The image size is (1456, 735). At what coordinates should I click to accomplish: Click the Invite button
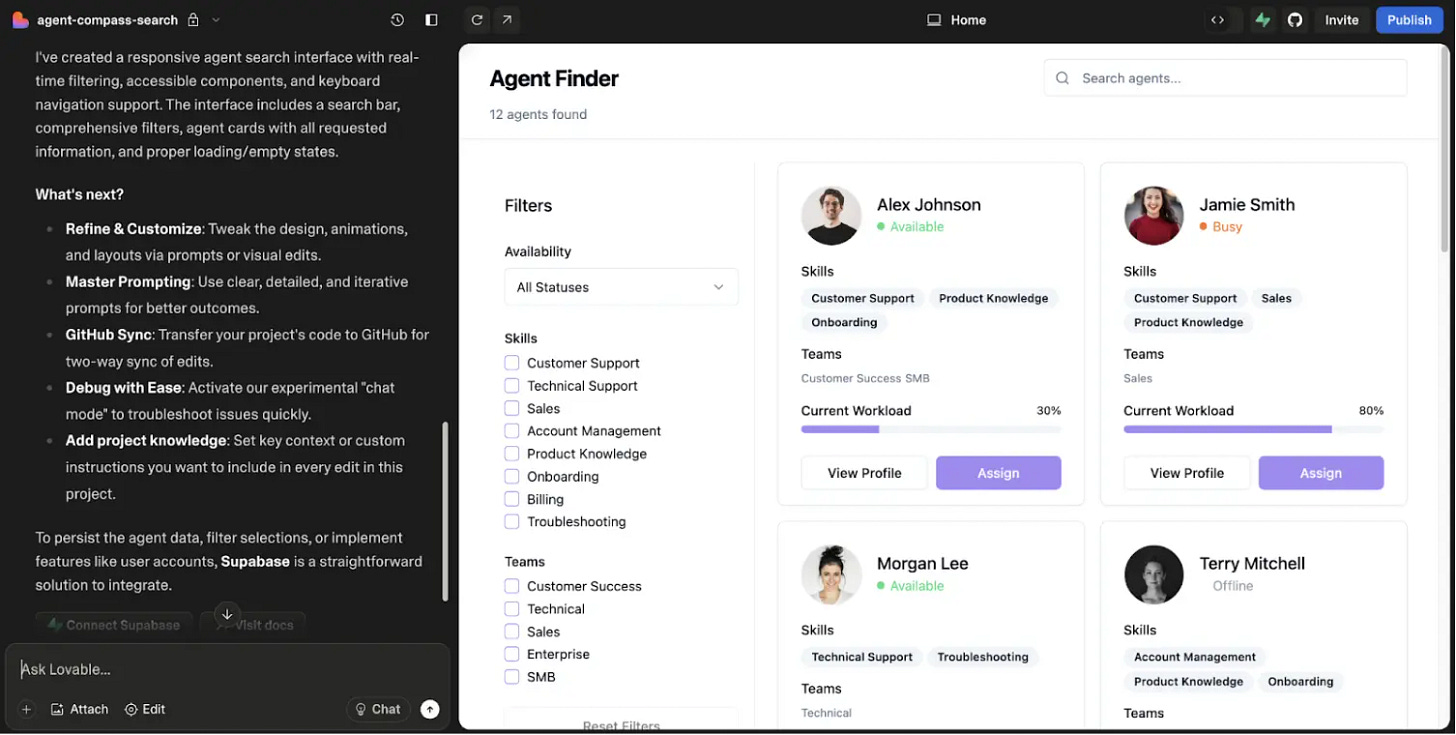(1342, 20)
